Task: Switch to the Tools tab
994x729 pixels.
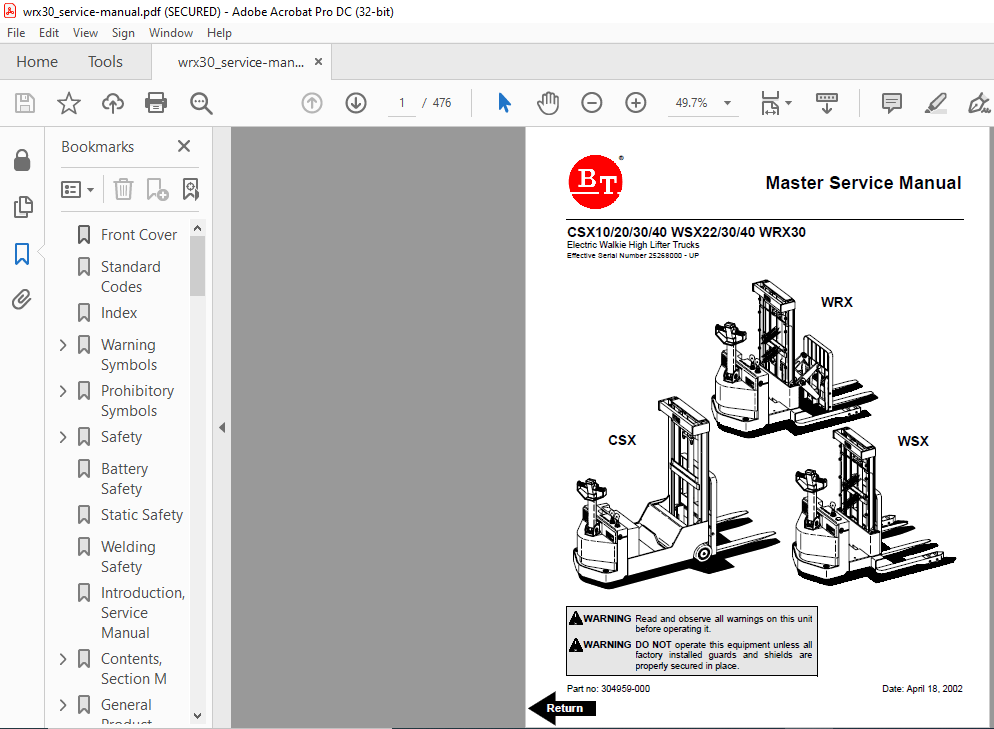Action: point(105,61)
